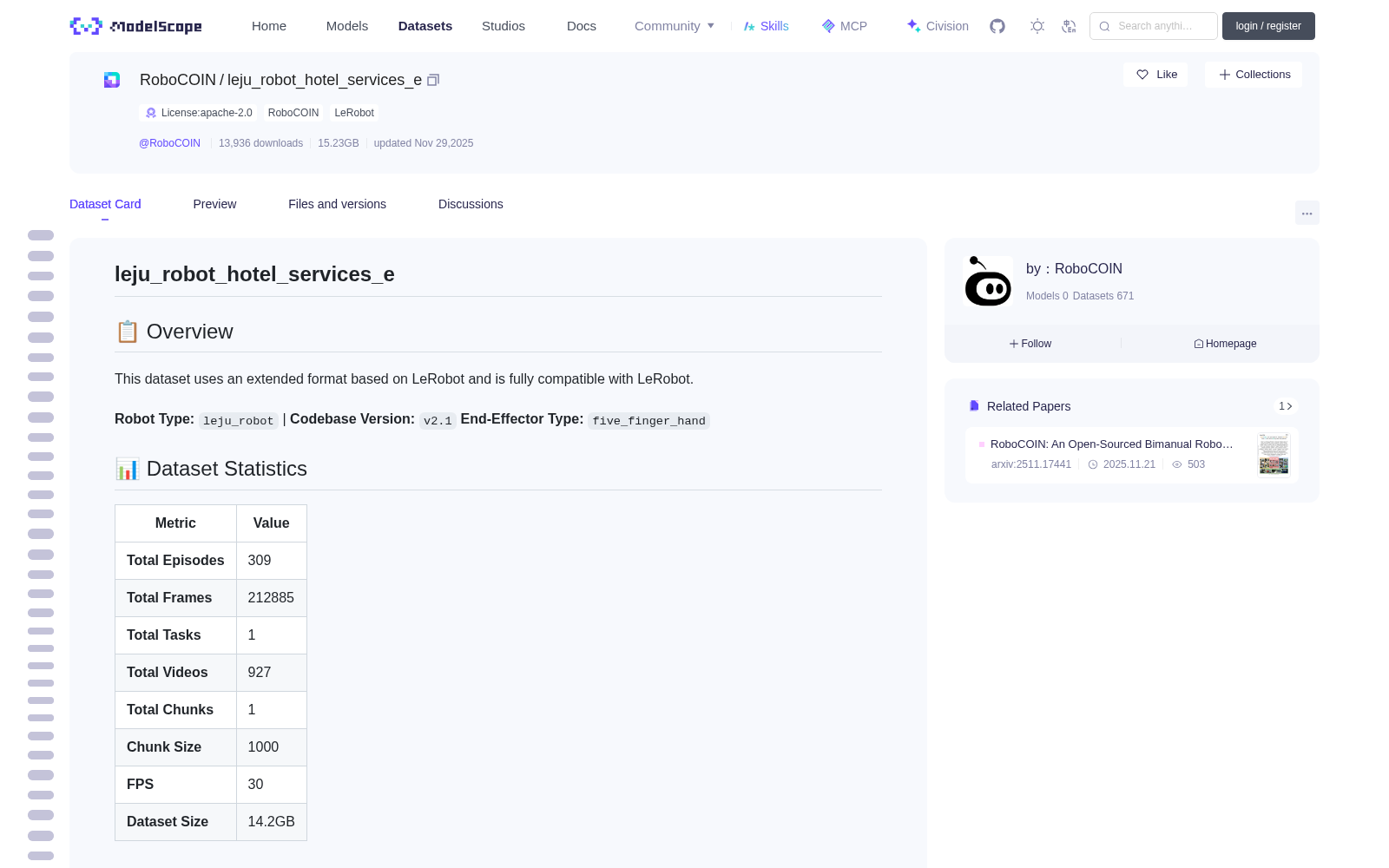Image resolution: width=1389 pixels, height=868 pixels.
Task: Expand the Community dropdown menu
Action: pyautogui.click(x=675, y=26)
